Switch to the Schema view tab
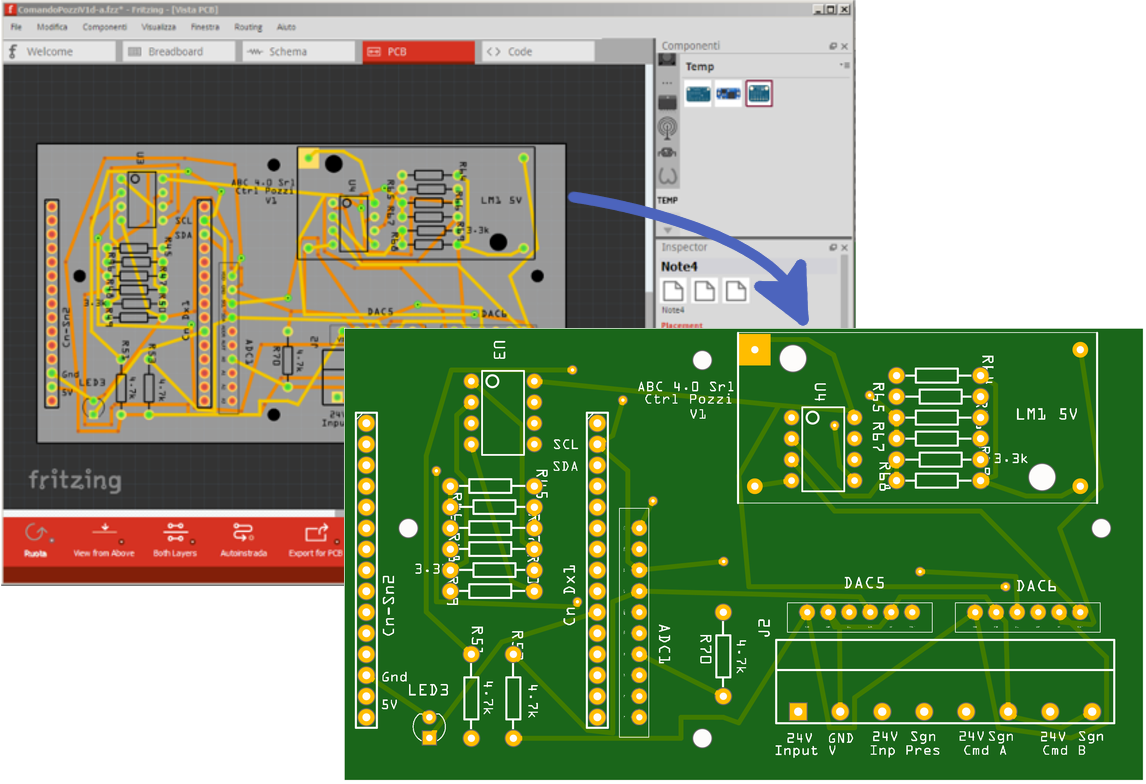 [298, 52]
